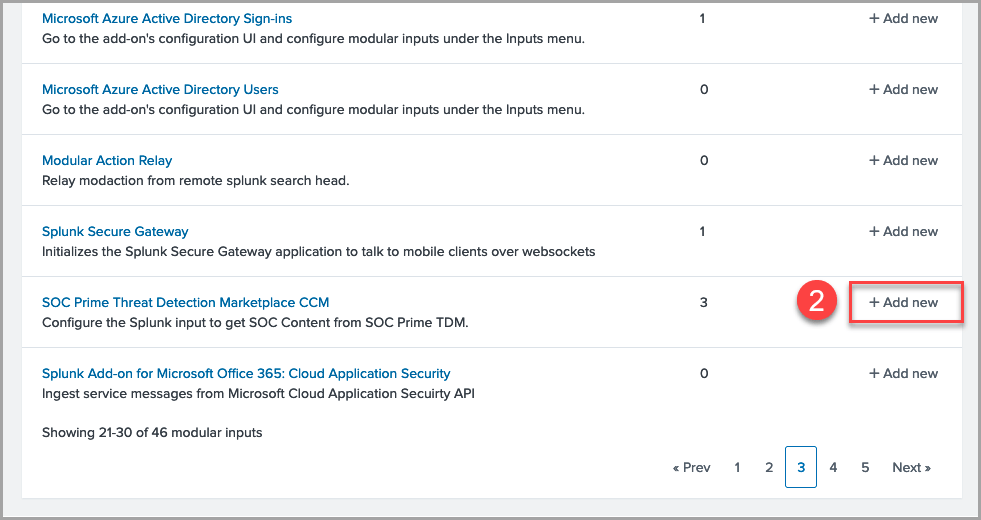
Task: Open Microsoft Azure Active Directory Users link
Action: point(160,89)
